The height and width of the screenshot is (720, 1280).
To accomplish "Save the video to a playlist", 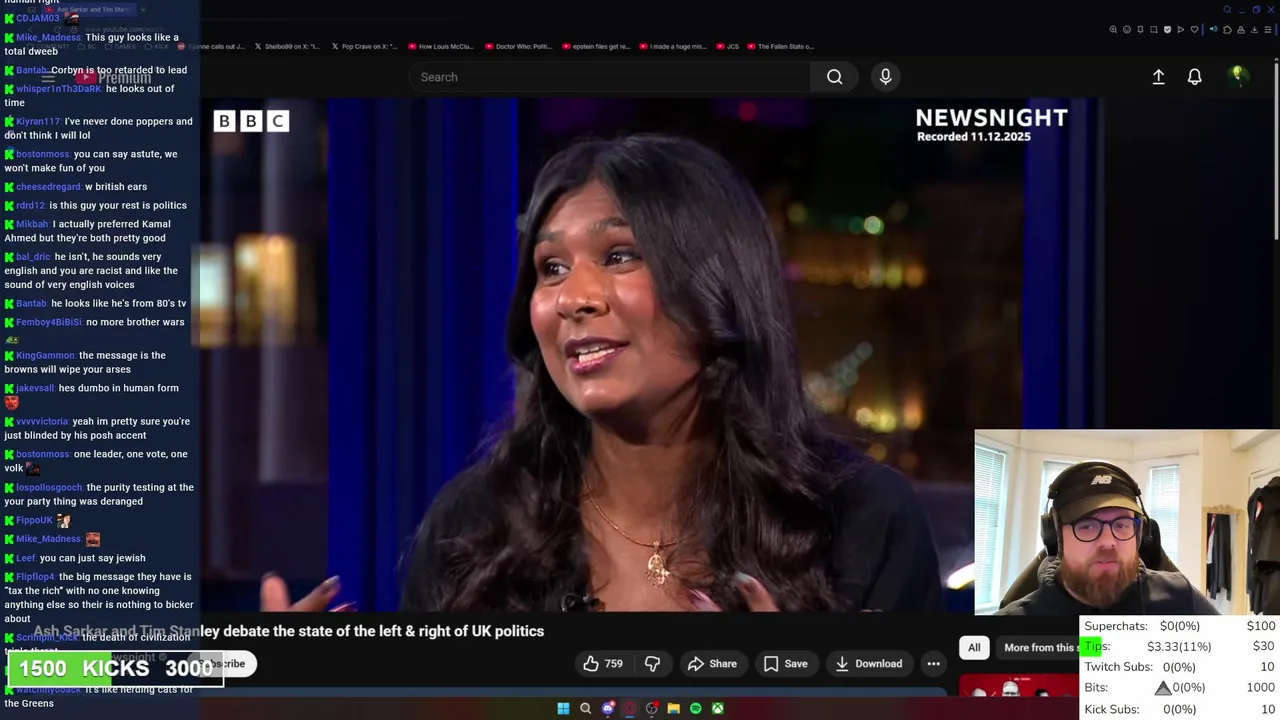I will click(x=785, y=663).
